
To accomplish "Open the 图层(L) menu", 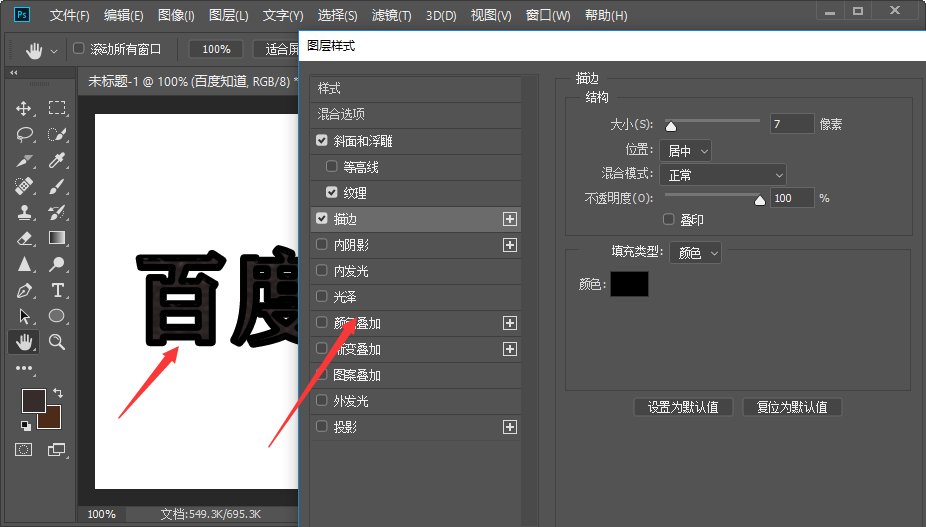I will tap(229, 15).
